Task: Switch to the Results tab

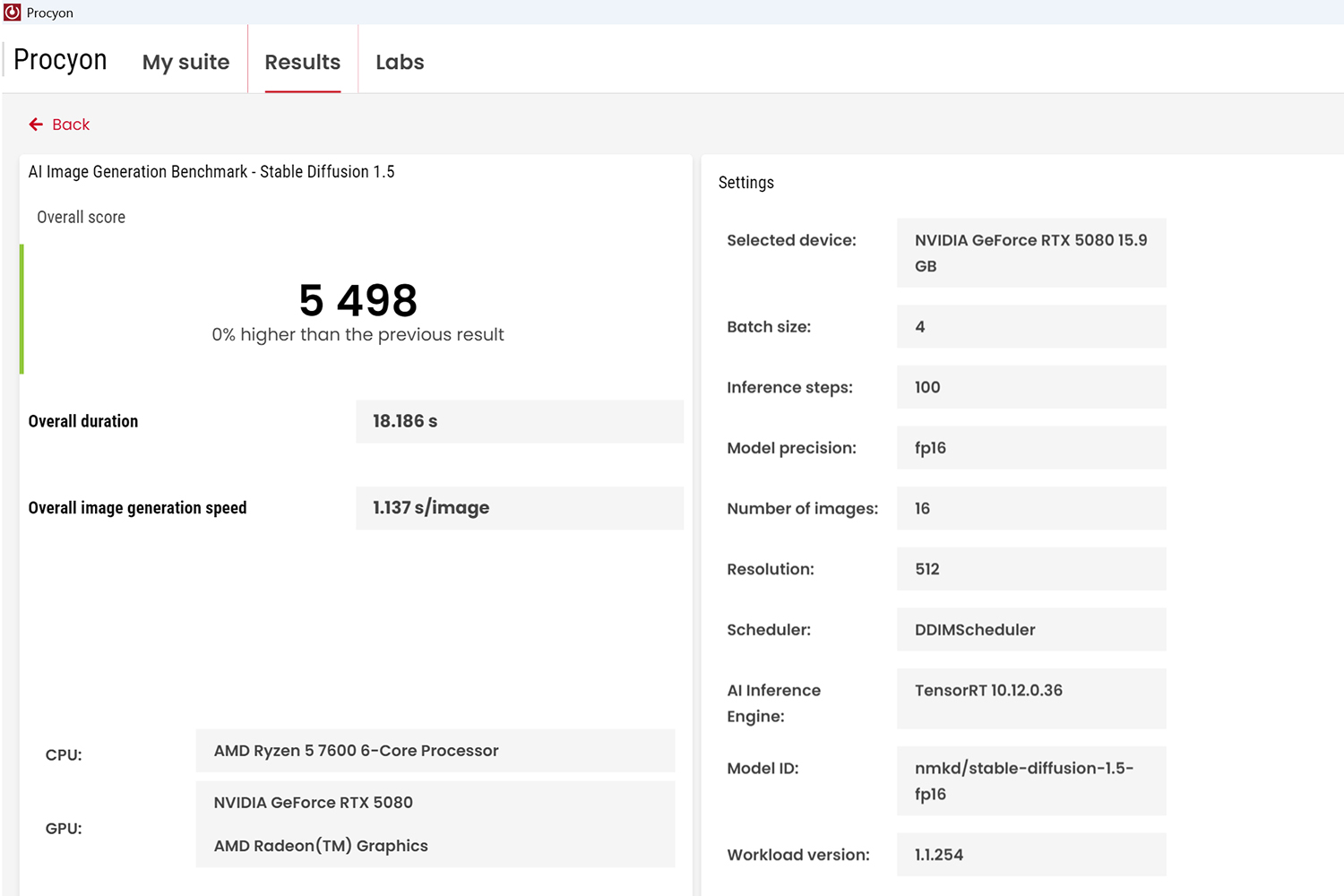Action: [x=303, y=62]
